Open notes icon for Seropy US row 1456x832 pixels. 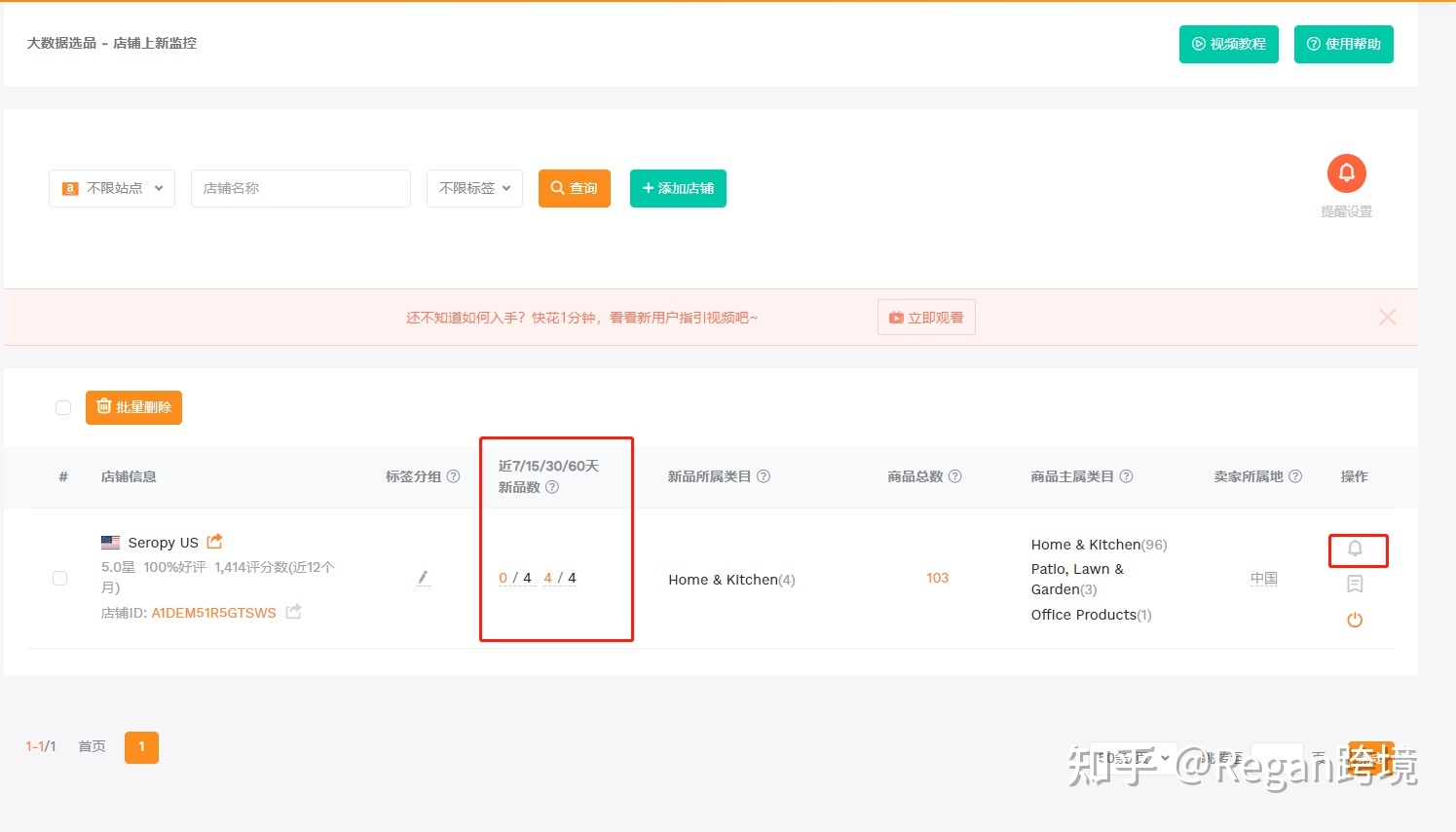1355,584
